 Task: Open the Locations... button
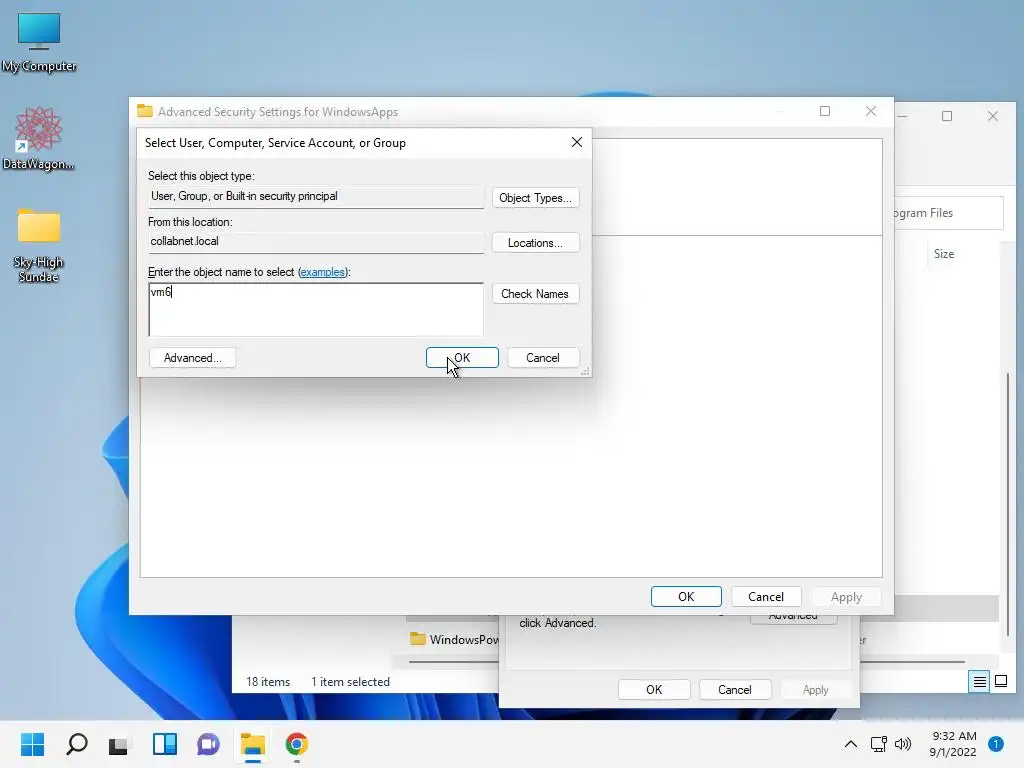(536, 243)
